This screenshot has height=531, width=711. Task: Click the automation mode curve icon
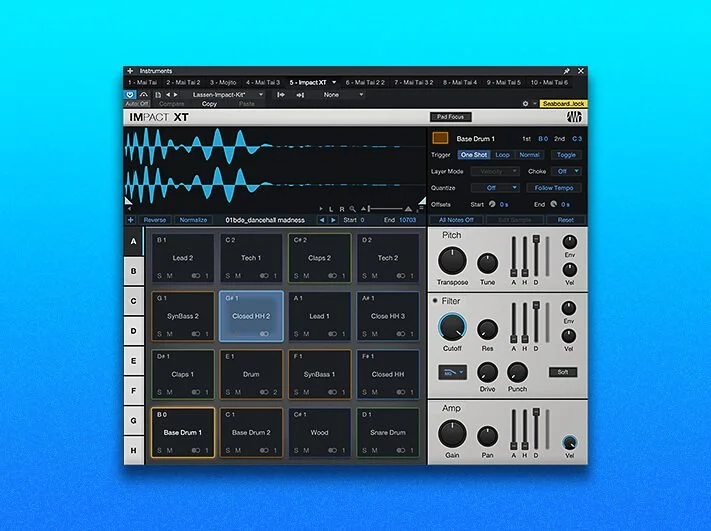(144, 95)
